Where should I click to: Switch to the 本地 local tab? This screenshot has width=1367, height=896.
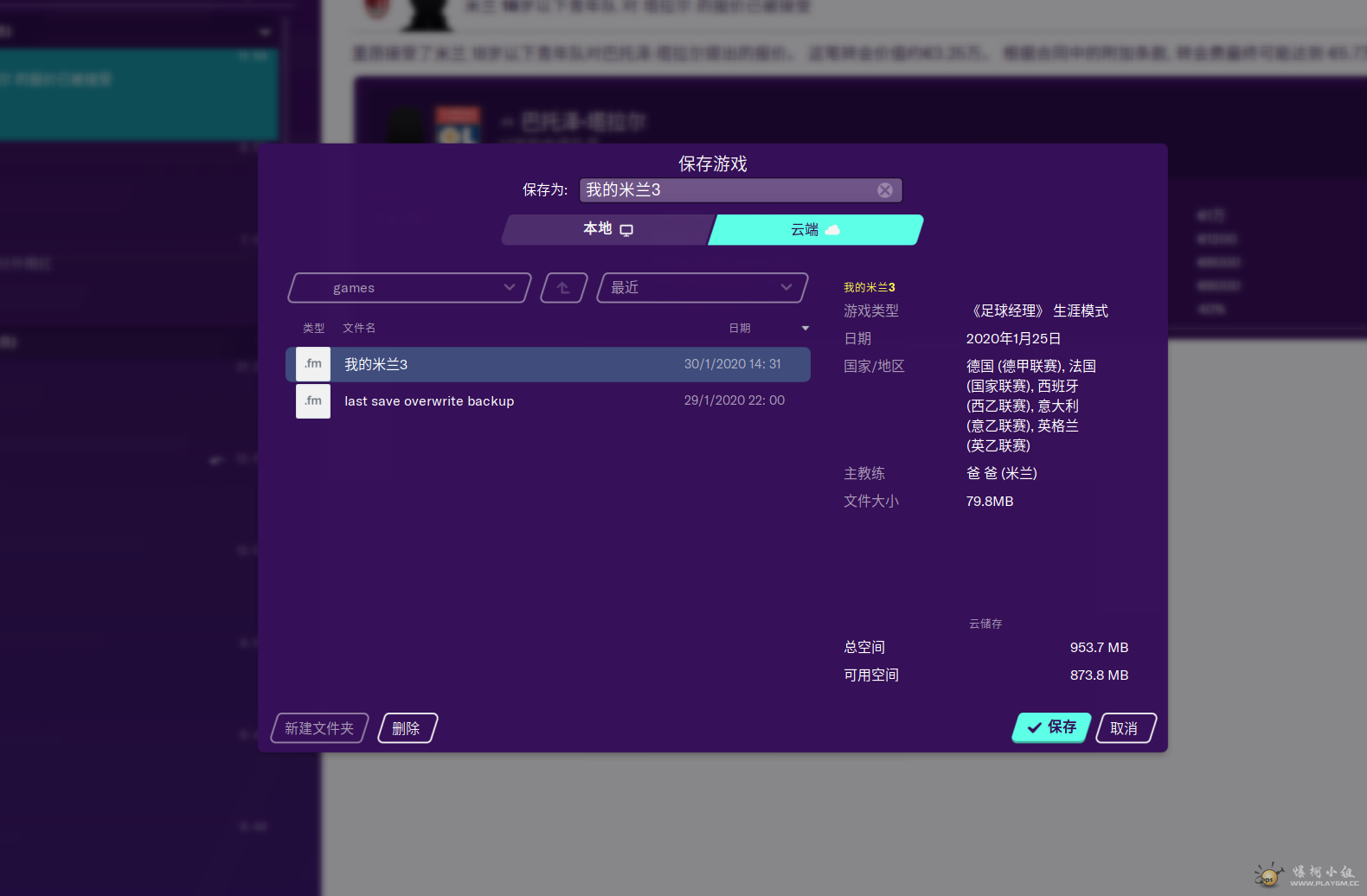pos(606,230)
